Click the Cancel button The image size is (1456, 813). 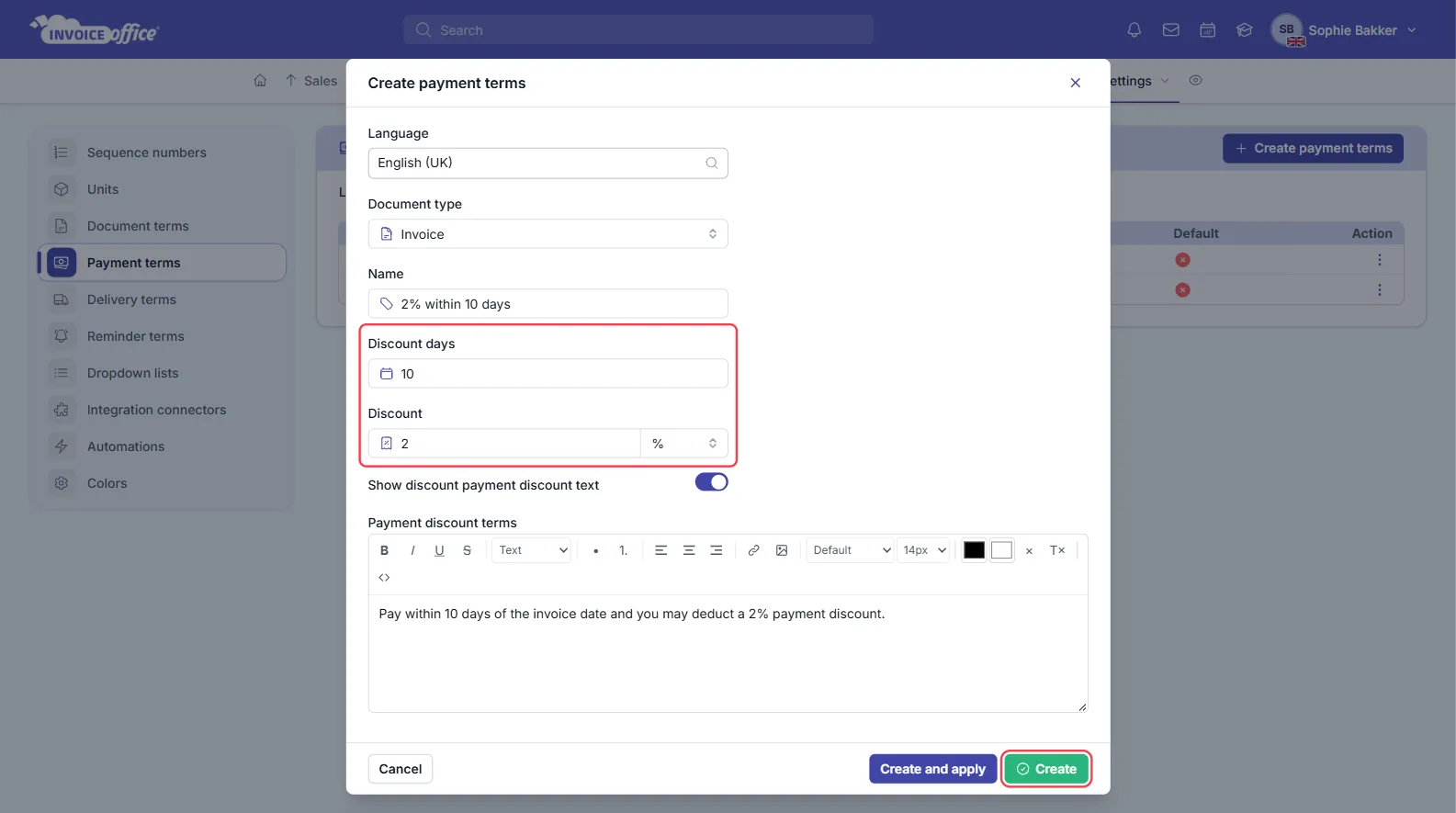pos(400,769)
